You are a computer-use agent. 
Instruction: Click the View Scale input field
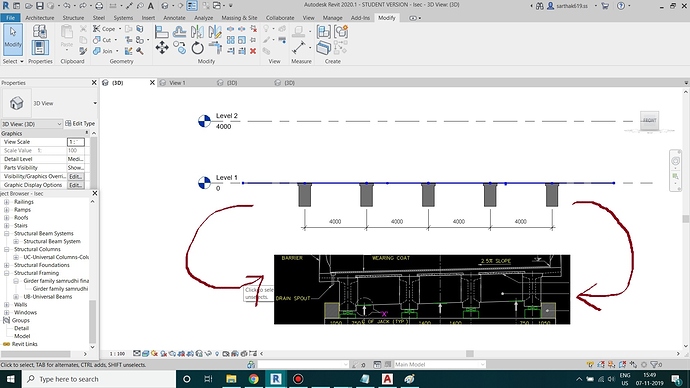(x=75, y=142)
